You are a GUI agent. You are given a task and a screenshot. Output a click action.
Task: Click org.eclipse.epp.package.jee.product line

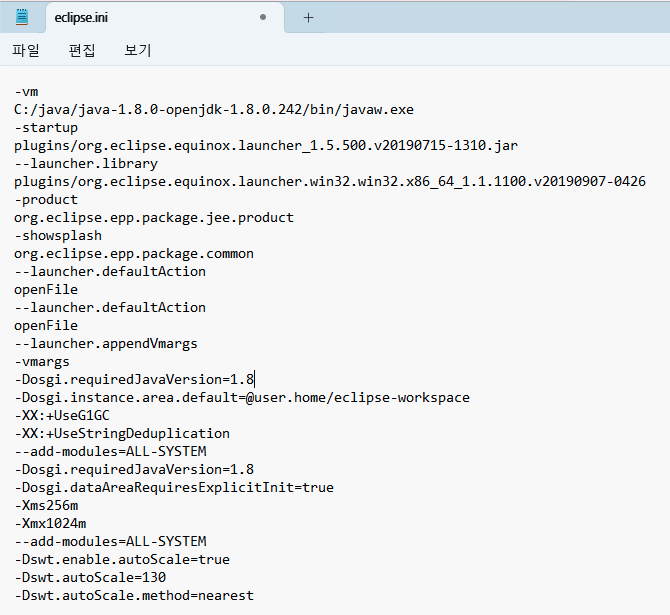(x=154, y=218)
